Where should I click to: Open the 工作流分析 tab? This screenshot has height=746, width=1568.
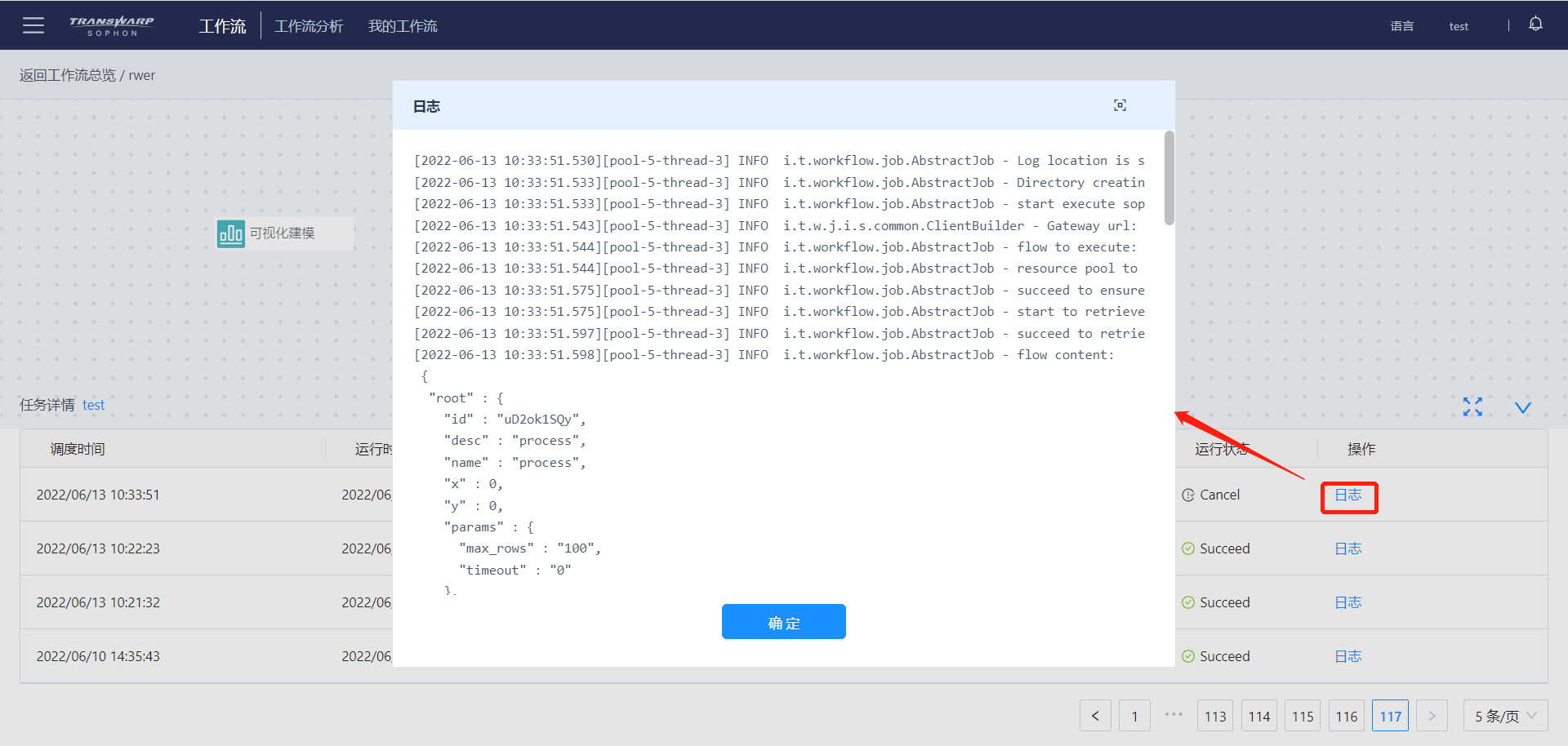[309, 26]
